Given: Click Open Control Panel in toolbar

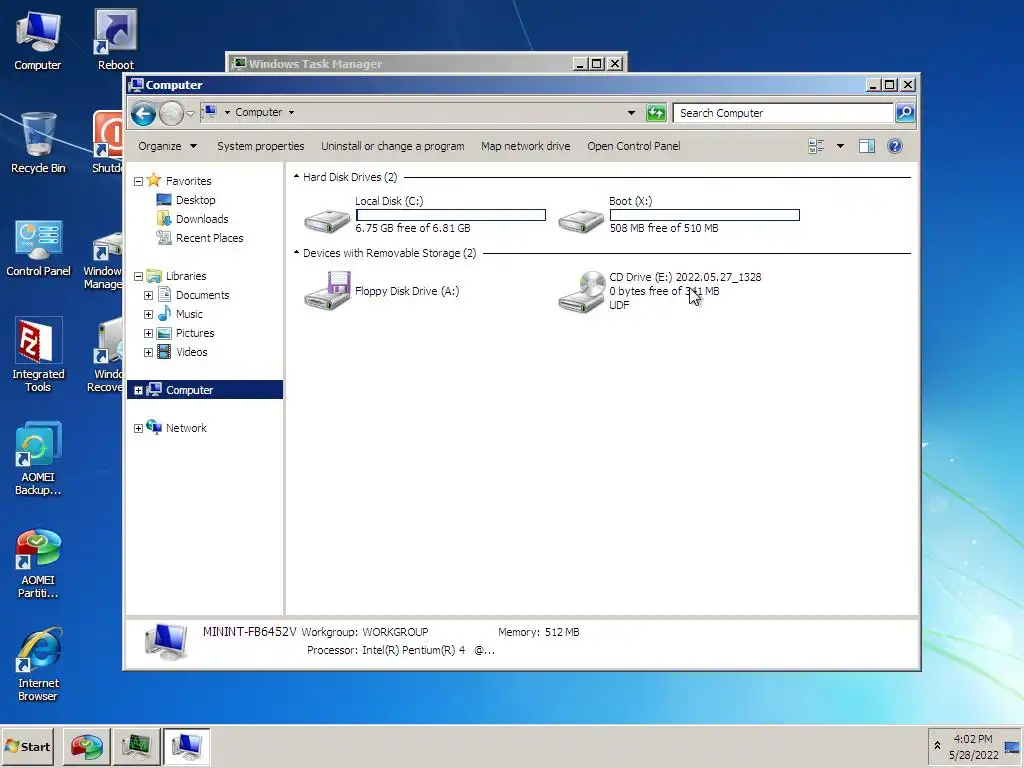Looking at the screenshot, I should tap(633, 146).
